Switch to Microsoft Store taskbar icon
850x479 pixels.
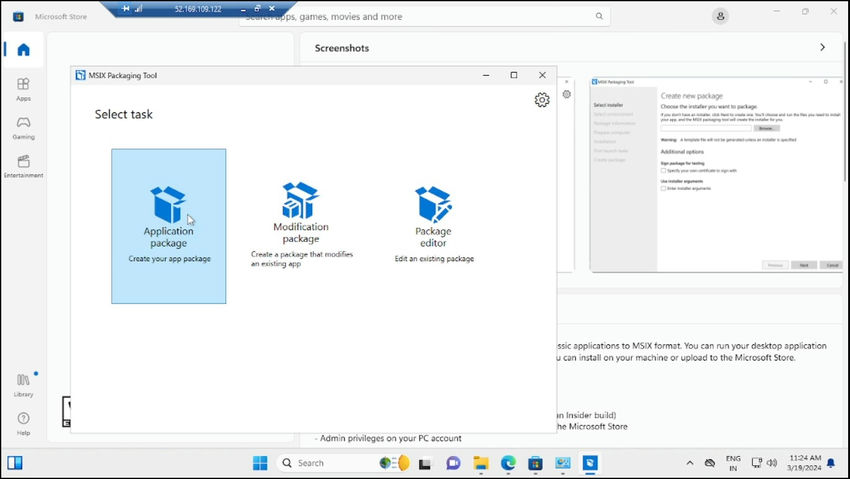(x=536, y=463)
